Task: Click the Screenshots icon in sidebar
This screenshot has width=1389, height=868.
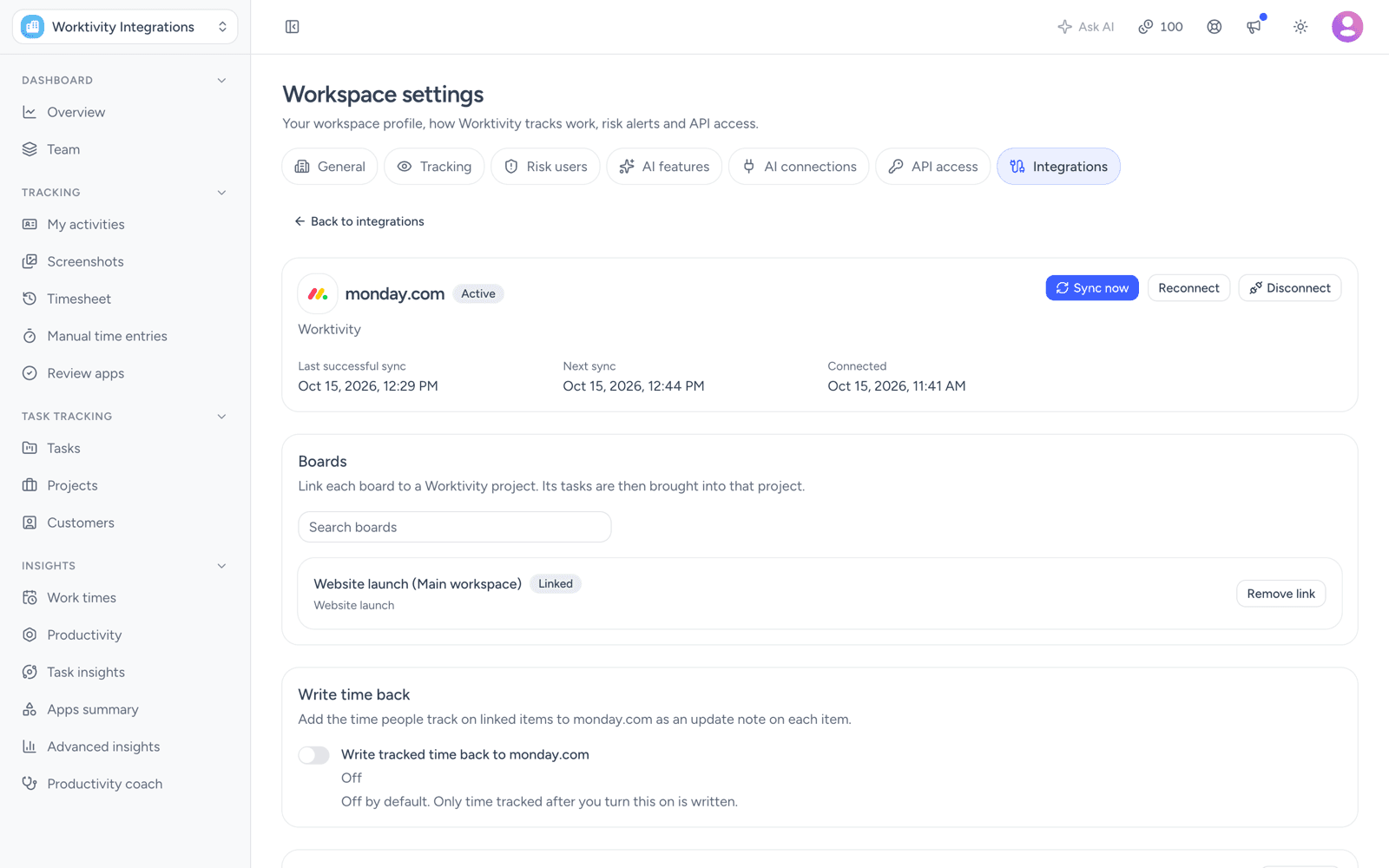Action: point(30,261)
